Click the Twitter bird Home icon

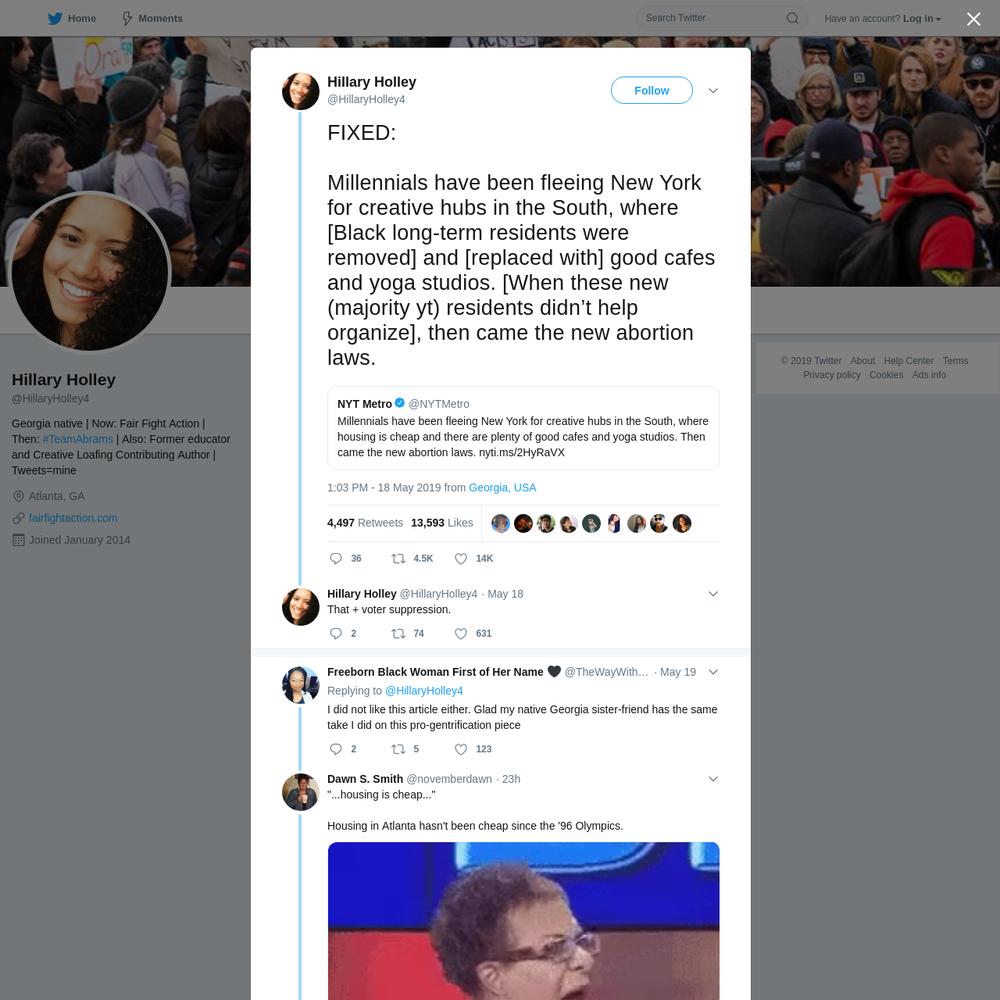click(x=55, y=18)
